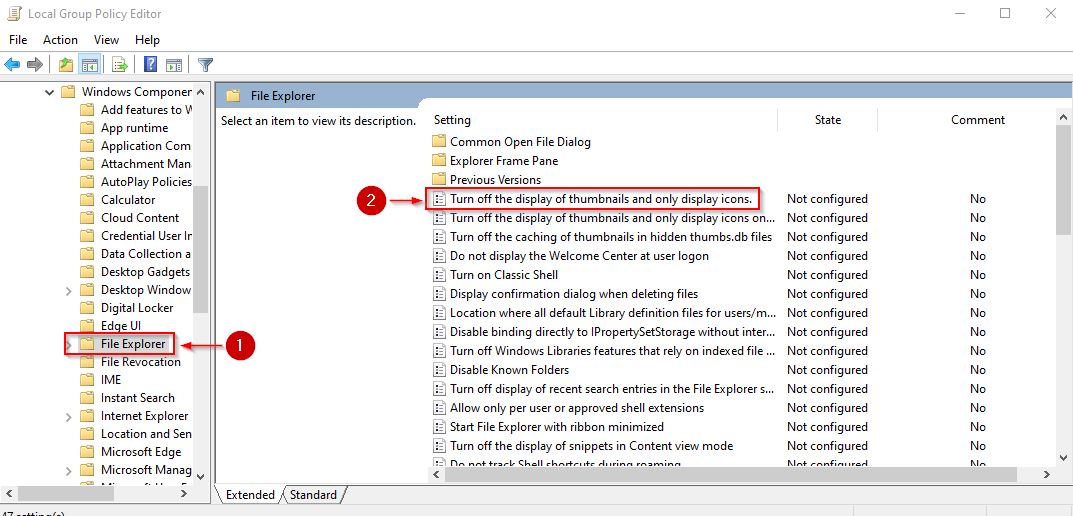This screenshot has height=516, width=1073.
Task: Click the policy icon beside Disable Known Folders
Action: pos(439,370)
